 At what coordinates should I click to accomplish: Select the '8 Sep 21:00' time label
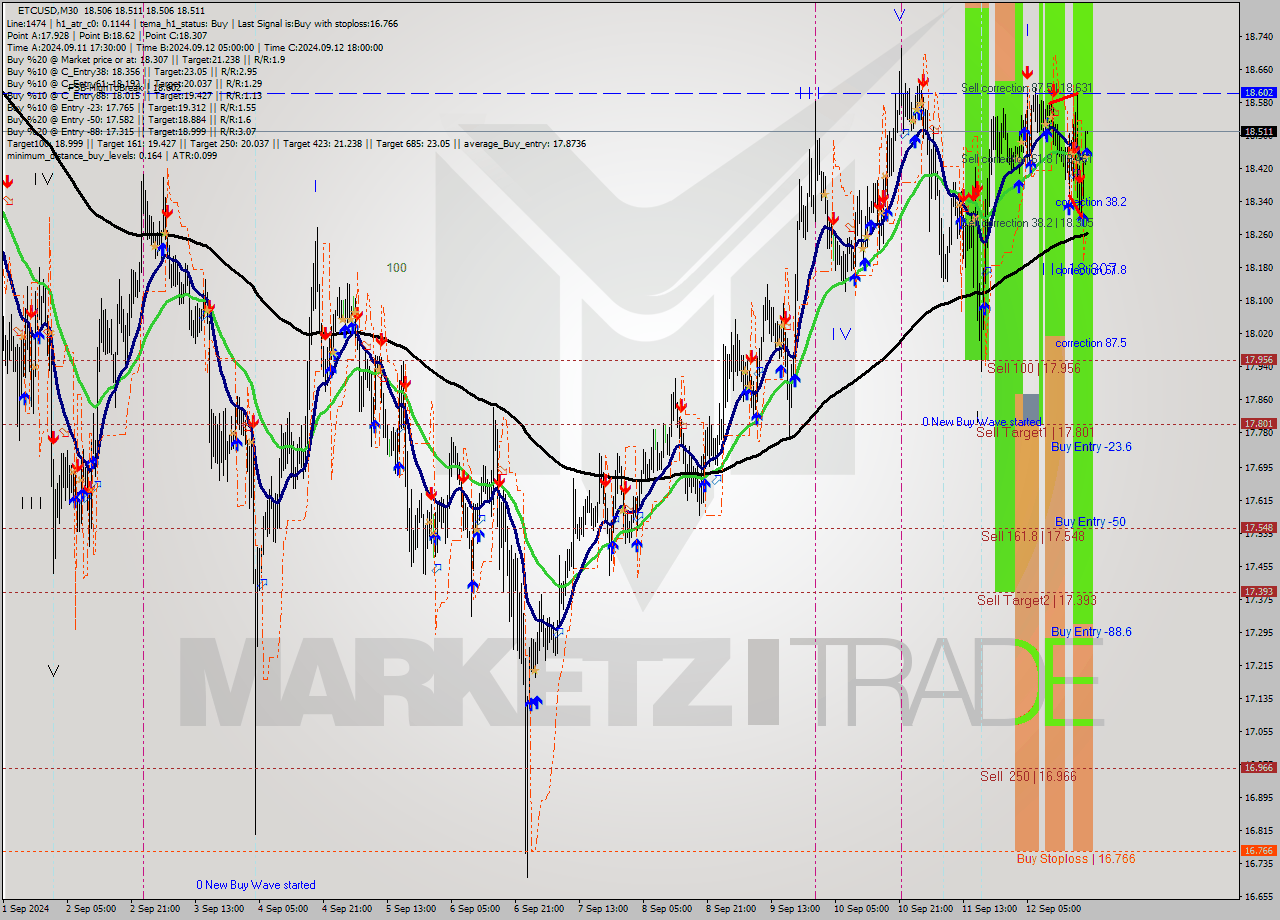[730, 909]
